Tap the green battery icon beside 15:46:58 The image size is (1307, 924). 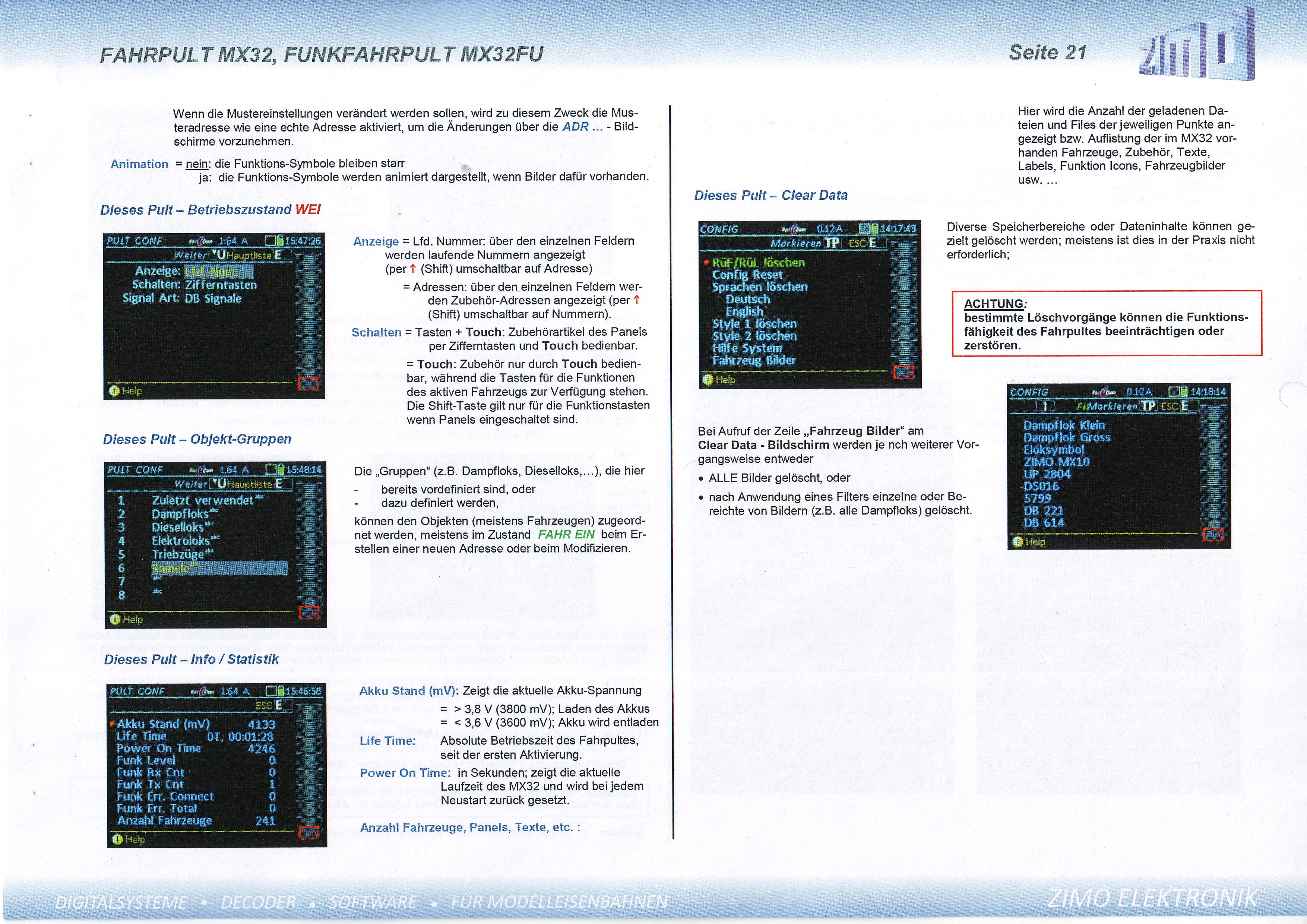(280, 691)
